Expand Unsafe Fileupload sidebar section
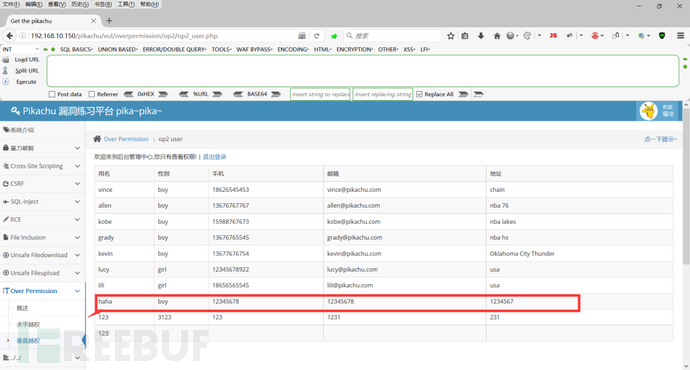 [x=42, y=273]
